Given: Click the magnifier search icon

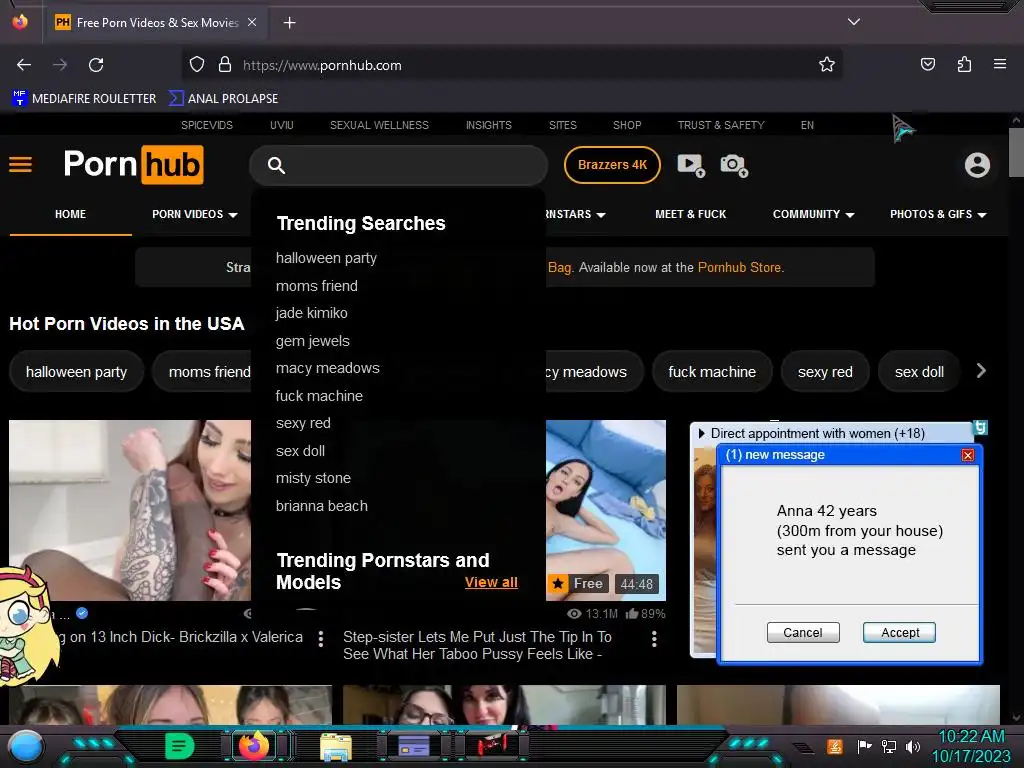Looking at the screenshot, I should [276, 165].
